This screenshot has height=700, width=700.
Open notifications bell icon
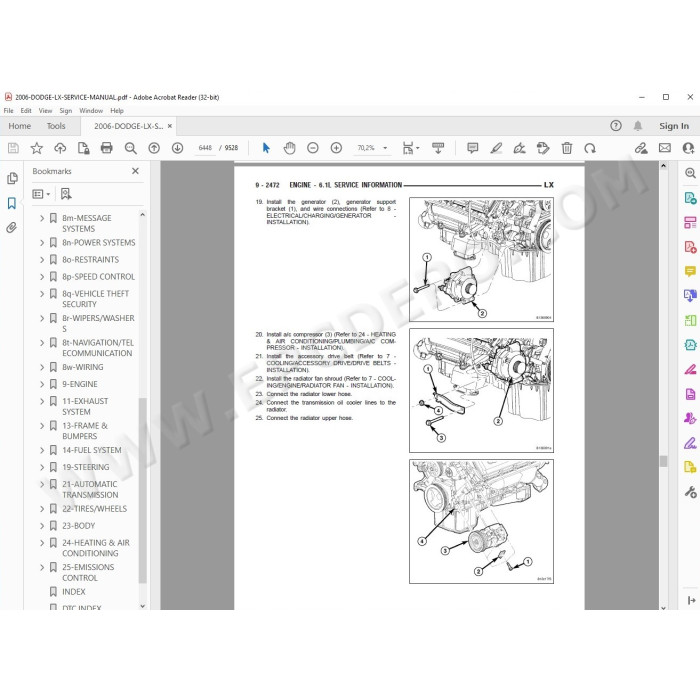pos(638,126)
